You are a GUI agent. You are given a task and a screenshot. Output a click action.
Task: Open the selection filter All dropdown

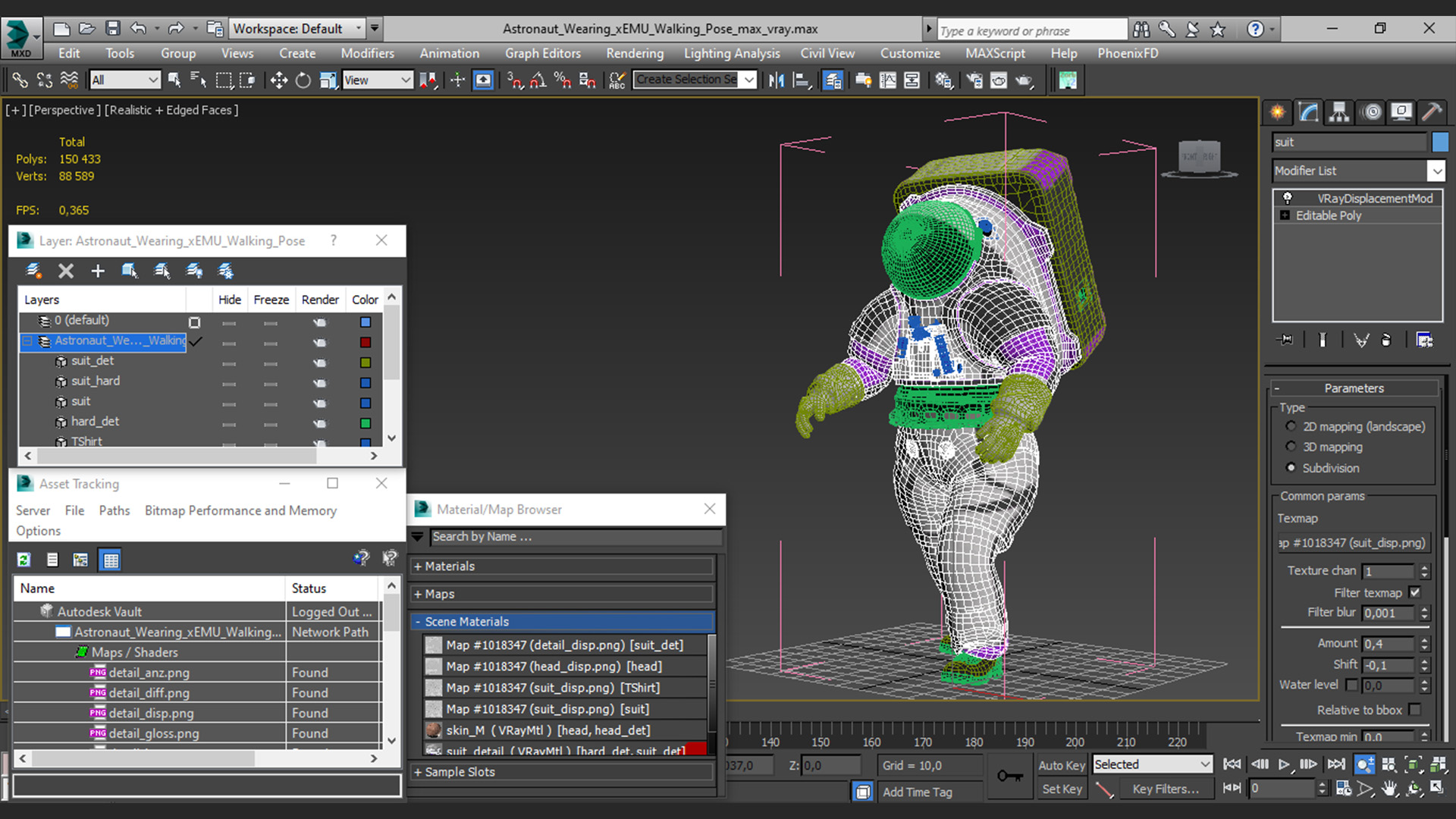(125, 80)
